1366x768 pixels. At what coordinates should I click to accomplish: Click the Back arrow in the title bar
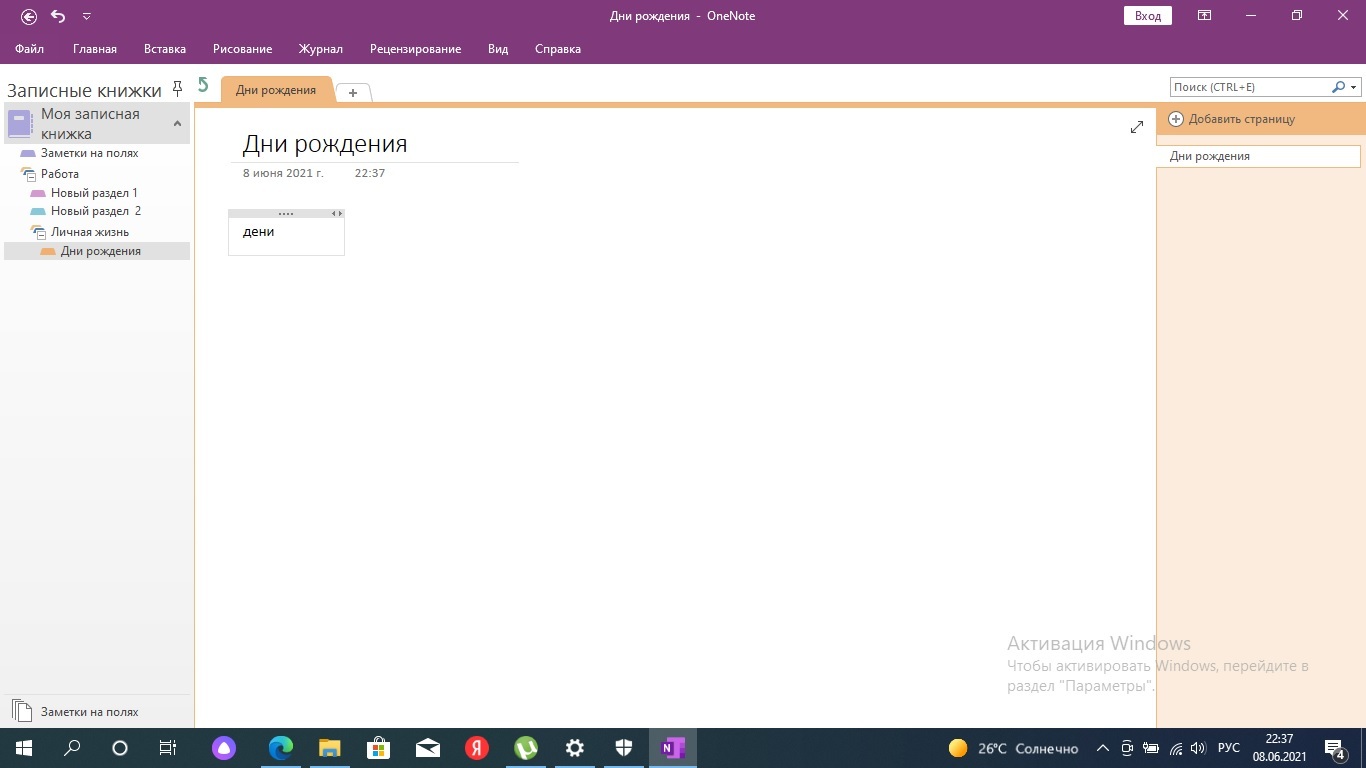click(x=29, y=16)
